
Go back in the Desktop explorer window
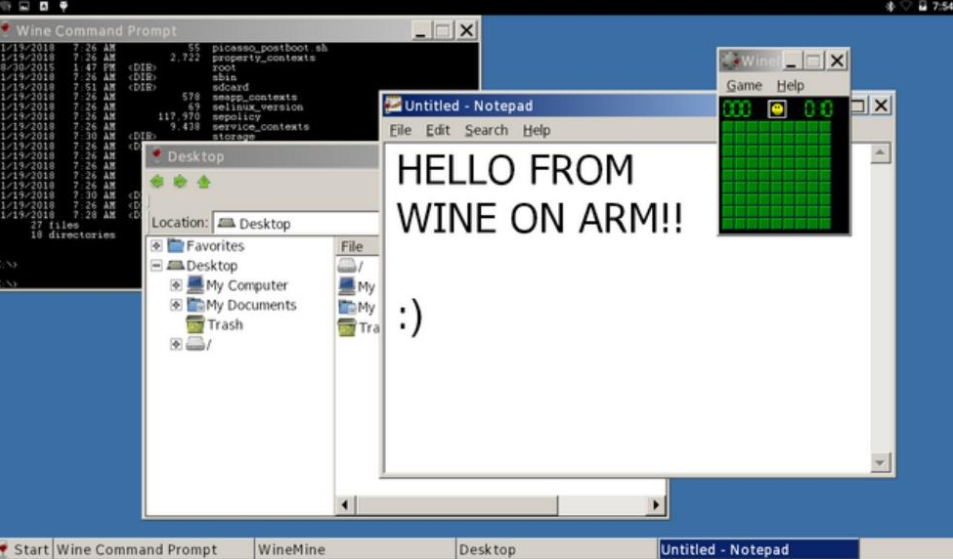(x=157, y=181)
